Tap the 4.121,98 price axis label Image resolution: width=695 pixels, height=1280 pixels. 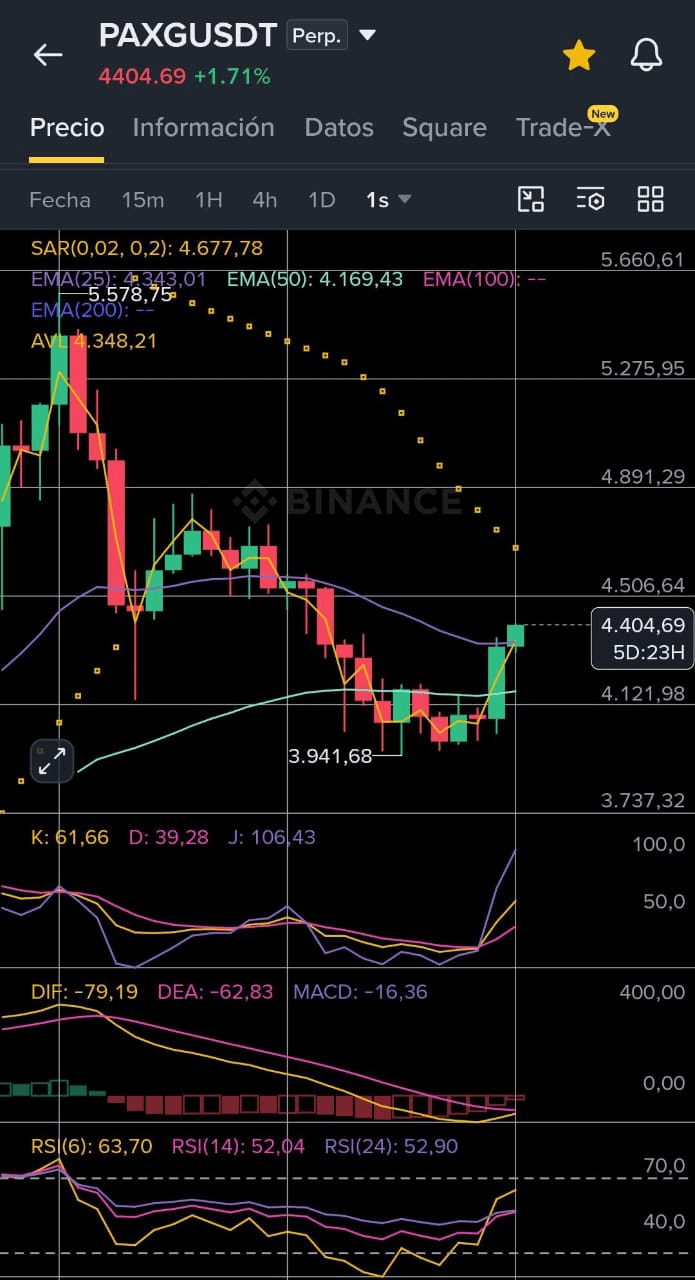[643, 693]
